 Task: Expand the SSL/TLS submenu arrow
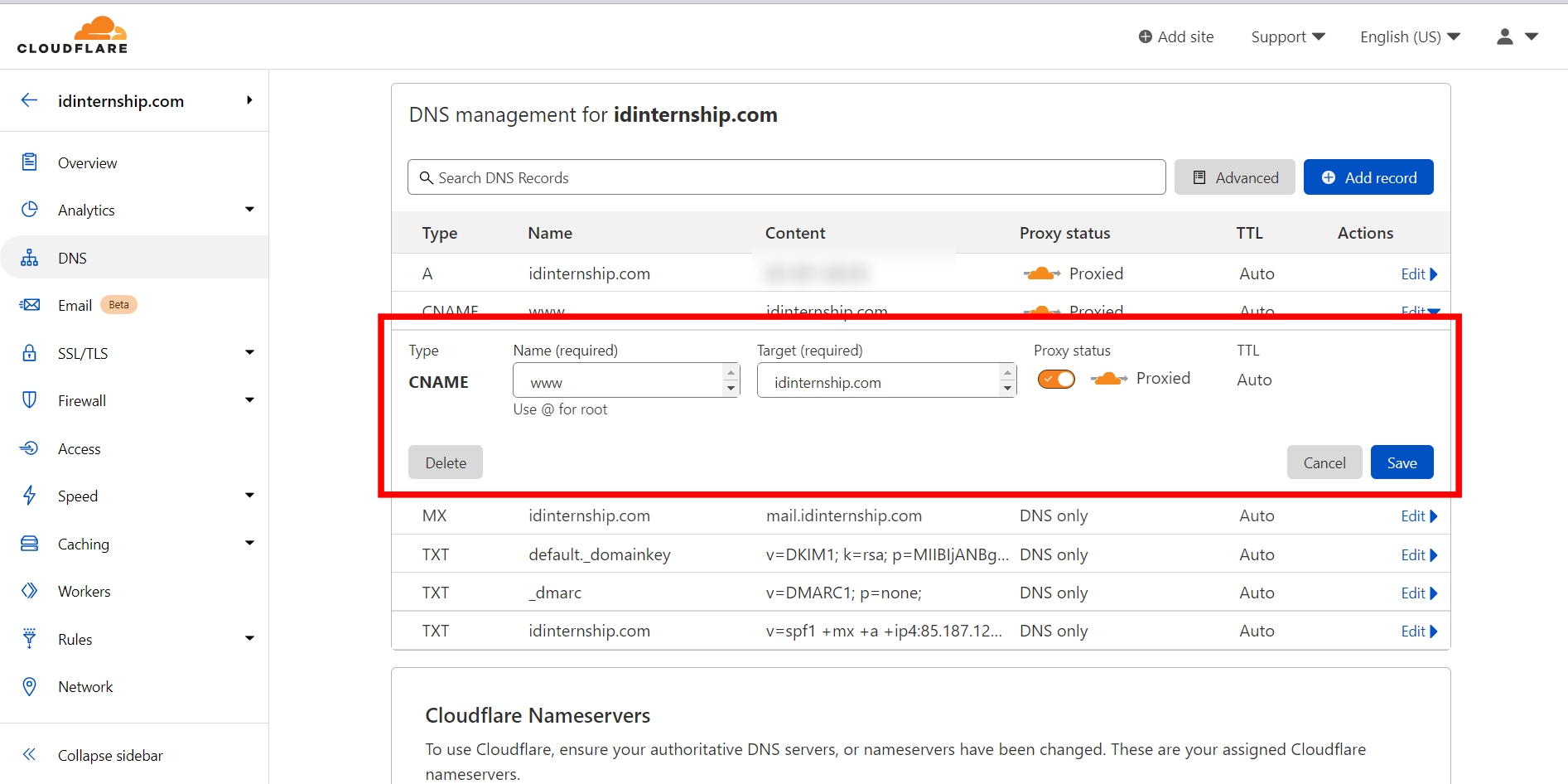(249, 352)
